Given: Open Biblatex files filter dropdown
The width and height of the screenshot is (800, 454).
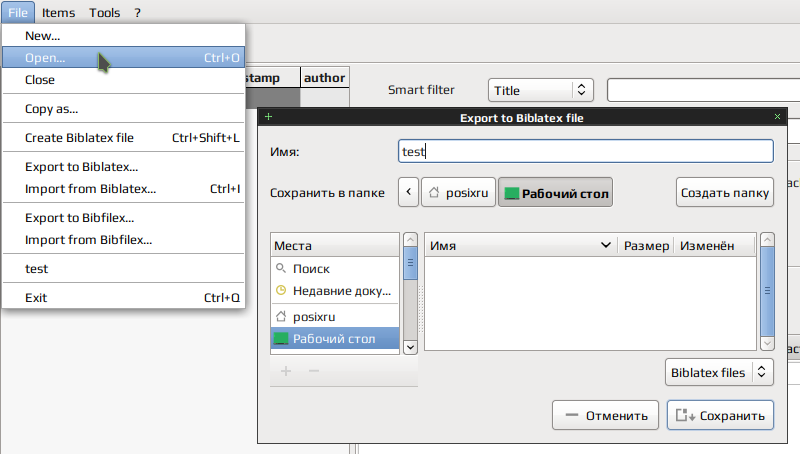Looking at the screenshot, I should (x=719, y=372).
